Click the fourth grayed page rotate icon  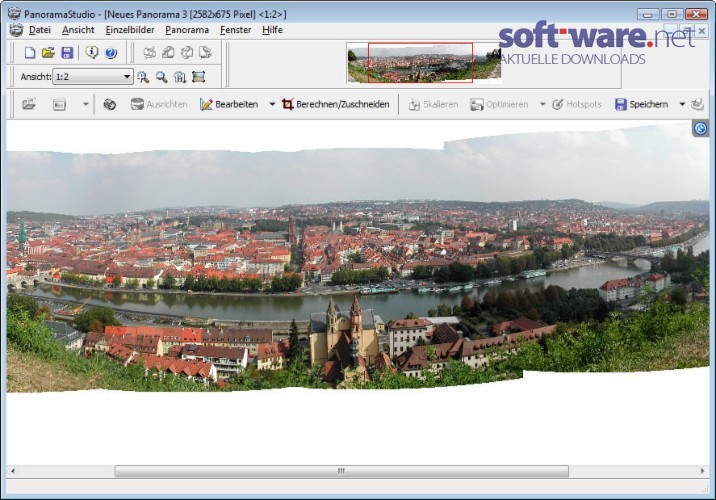tap(205, 53)
